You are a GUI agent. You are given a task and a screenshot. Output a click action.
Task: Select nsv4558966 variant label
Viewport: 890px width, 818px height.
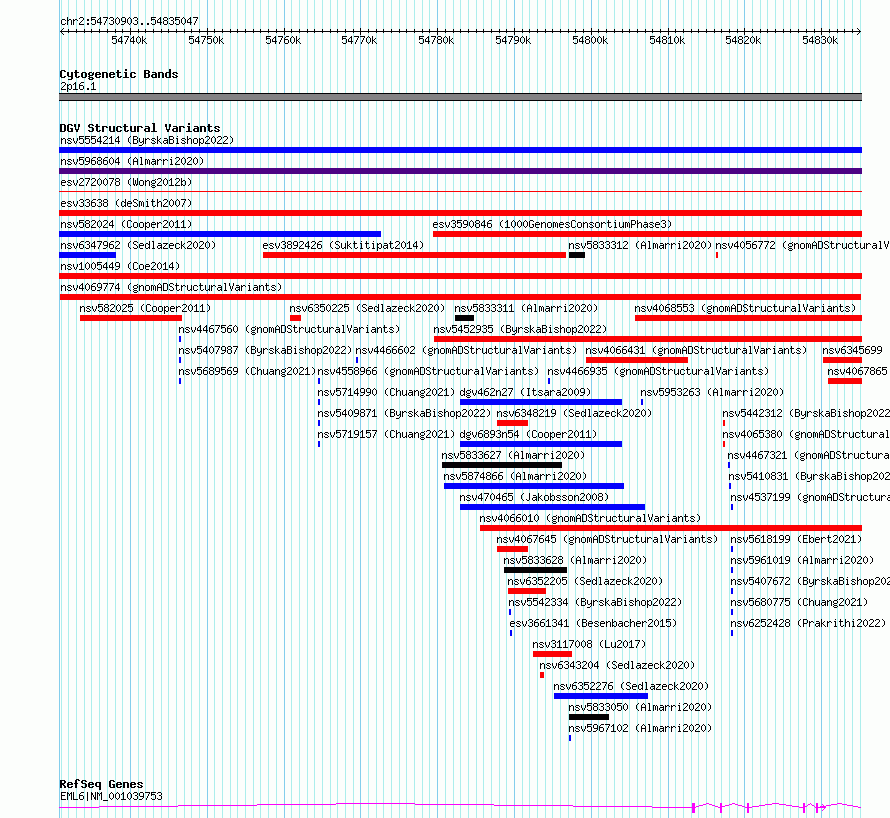(428, 371)
